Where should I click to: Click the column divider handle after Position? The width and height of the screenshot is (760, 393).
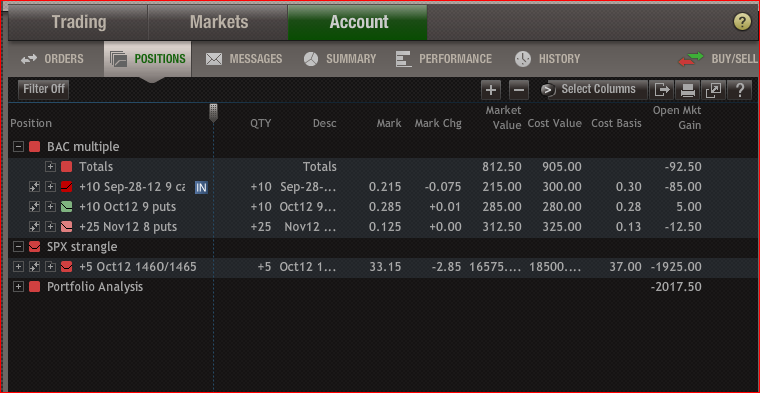tap(213, 112)
